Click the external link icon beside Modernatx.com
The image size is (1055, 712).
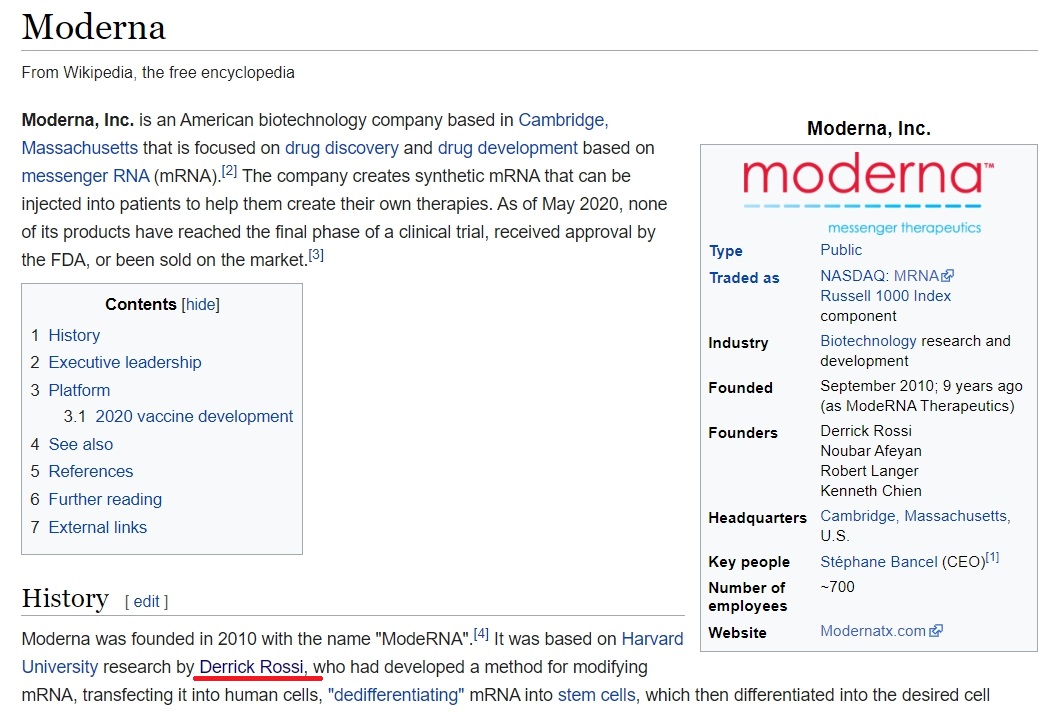pyautogui.click(x=936, y=631)
